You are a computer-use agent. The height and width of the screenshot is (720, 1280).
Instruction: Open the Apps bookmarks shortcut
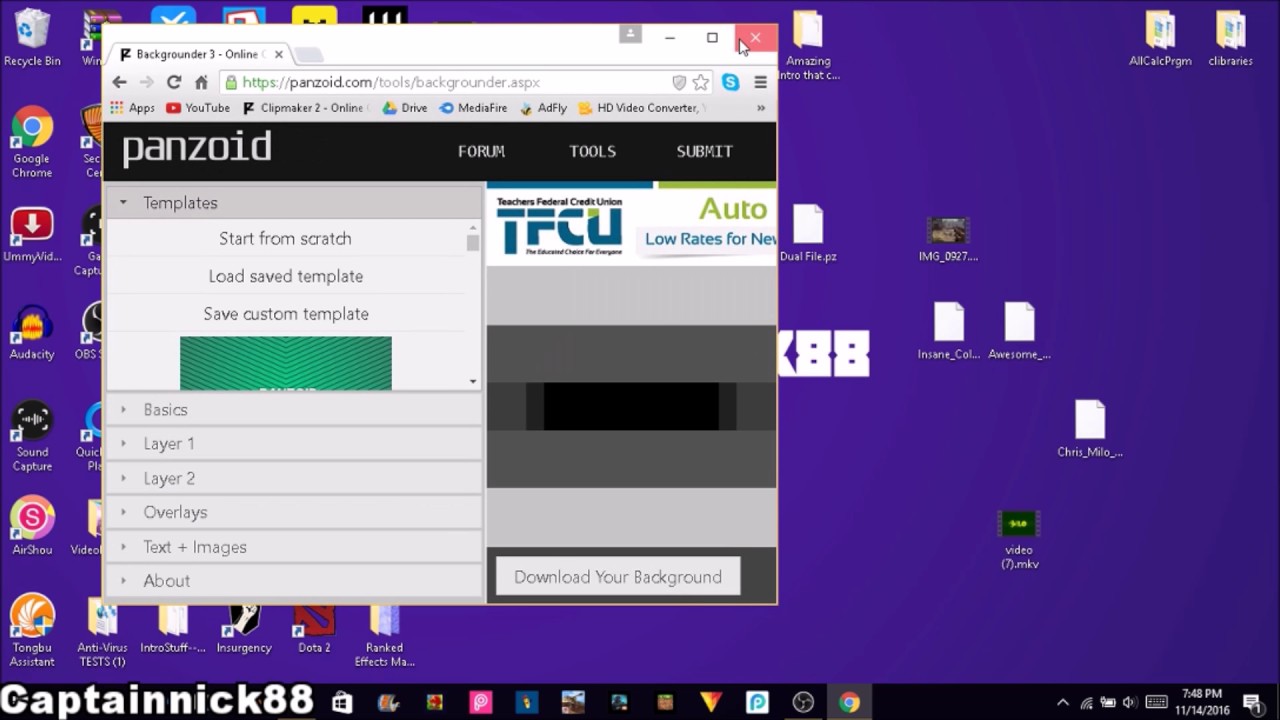(x=132, y=108)
